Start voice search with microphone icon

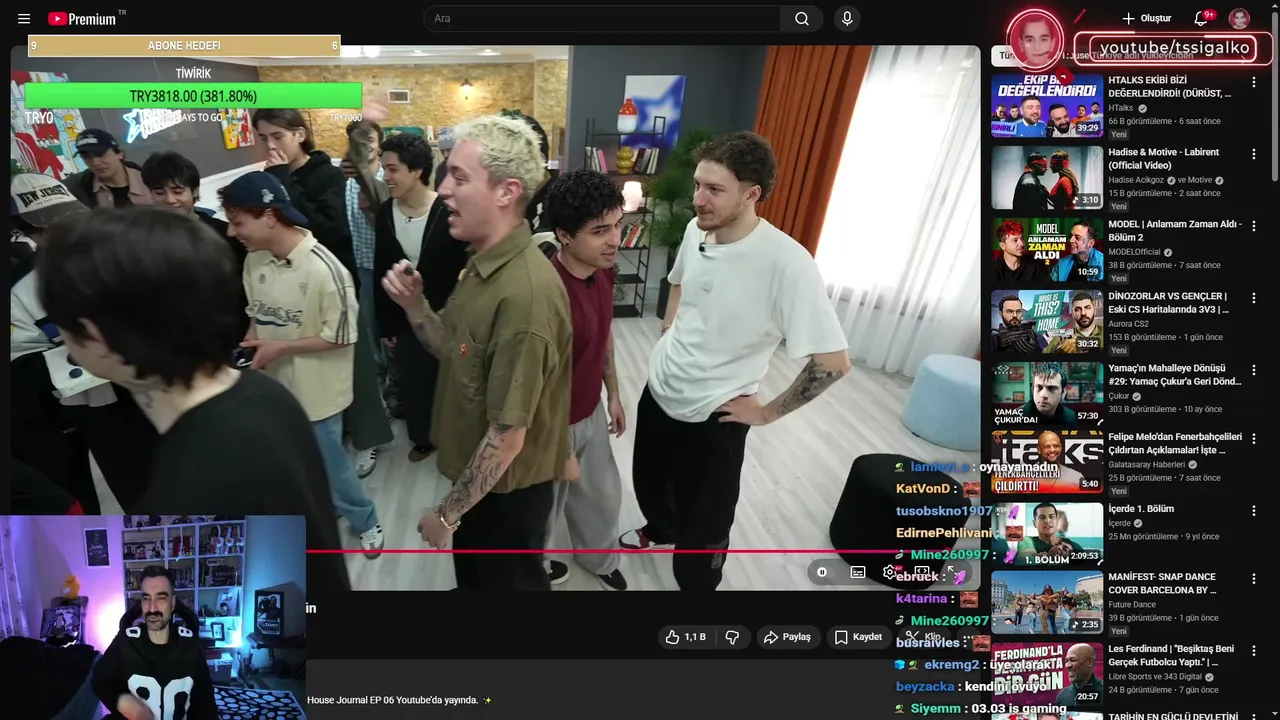click(x=847, y=19)
